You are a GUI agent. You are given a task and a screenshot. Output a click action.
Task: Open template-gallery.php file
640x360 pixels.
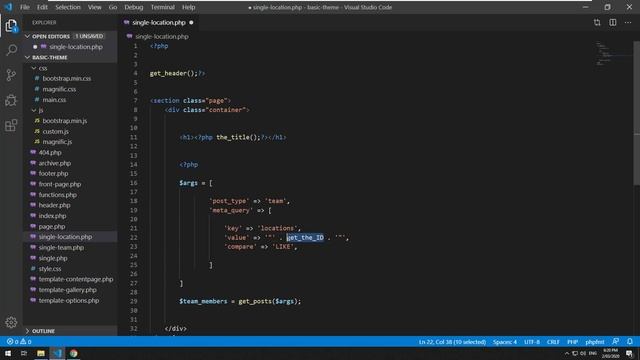[67, 290]
